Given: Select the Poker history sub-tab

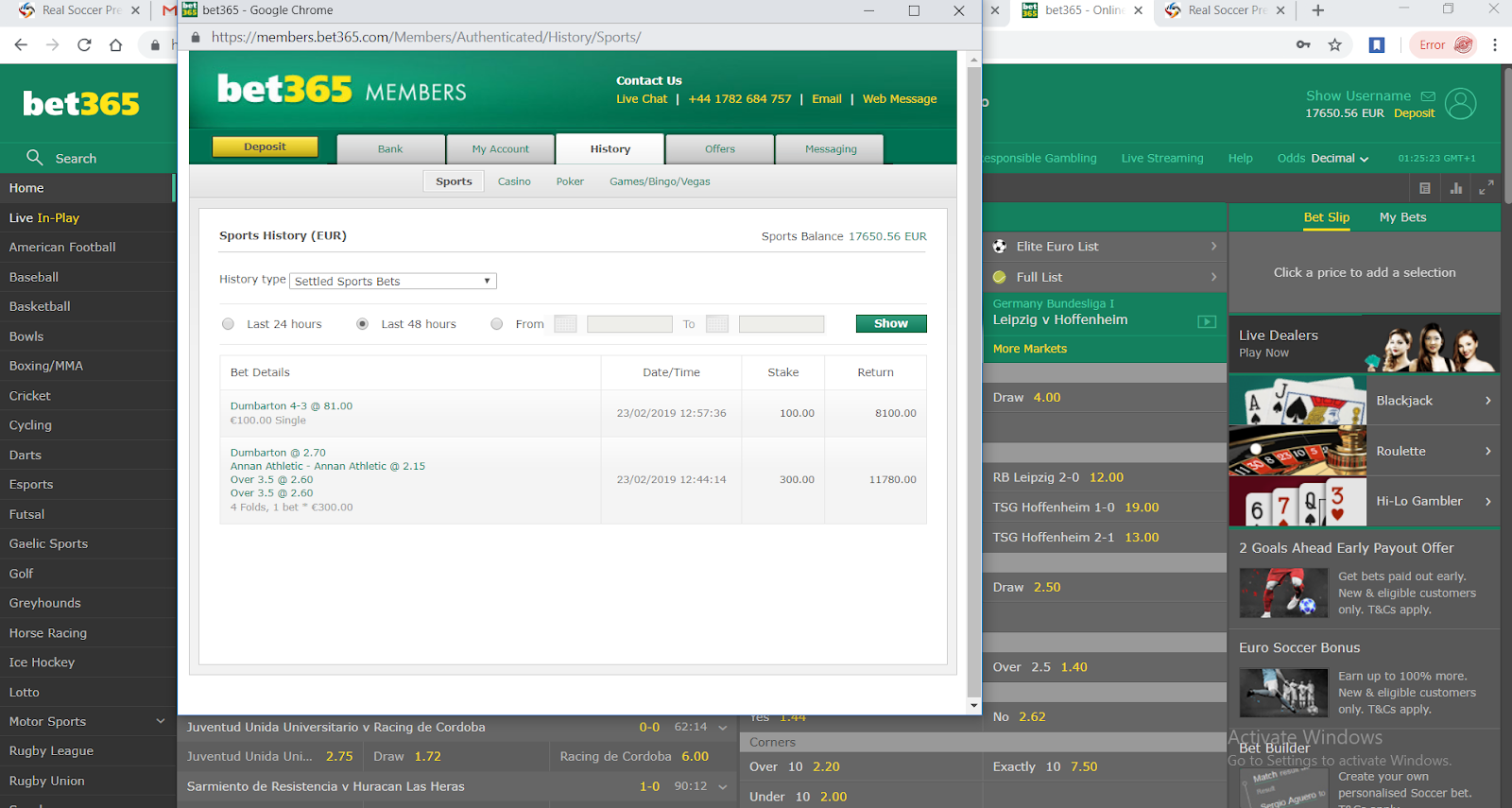Looking at the screenshot, I should click(x=570, y=181).
